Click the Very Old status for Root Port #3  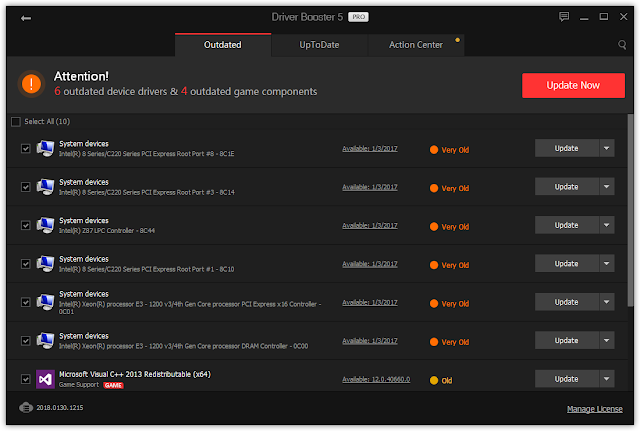pyautogui.click(x=455, y=188)
